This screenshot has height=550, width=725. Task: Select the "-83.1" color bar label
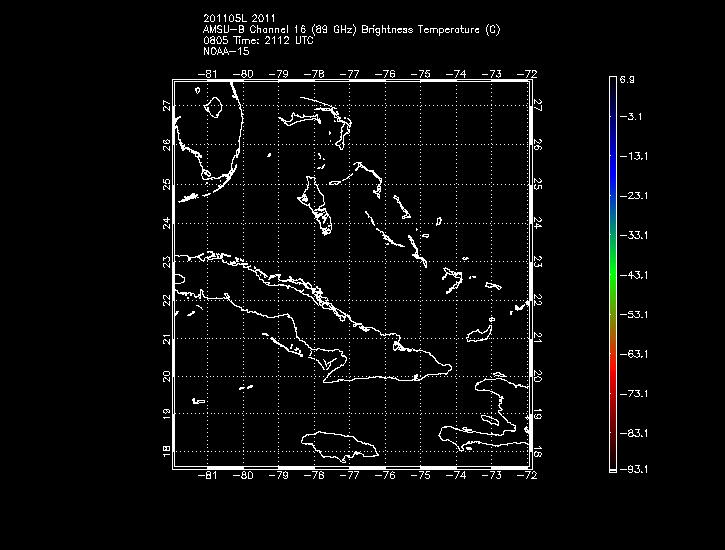point(634,434)
